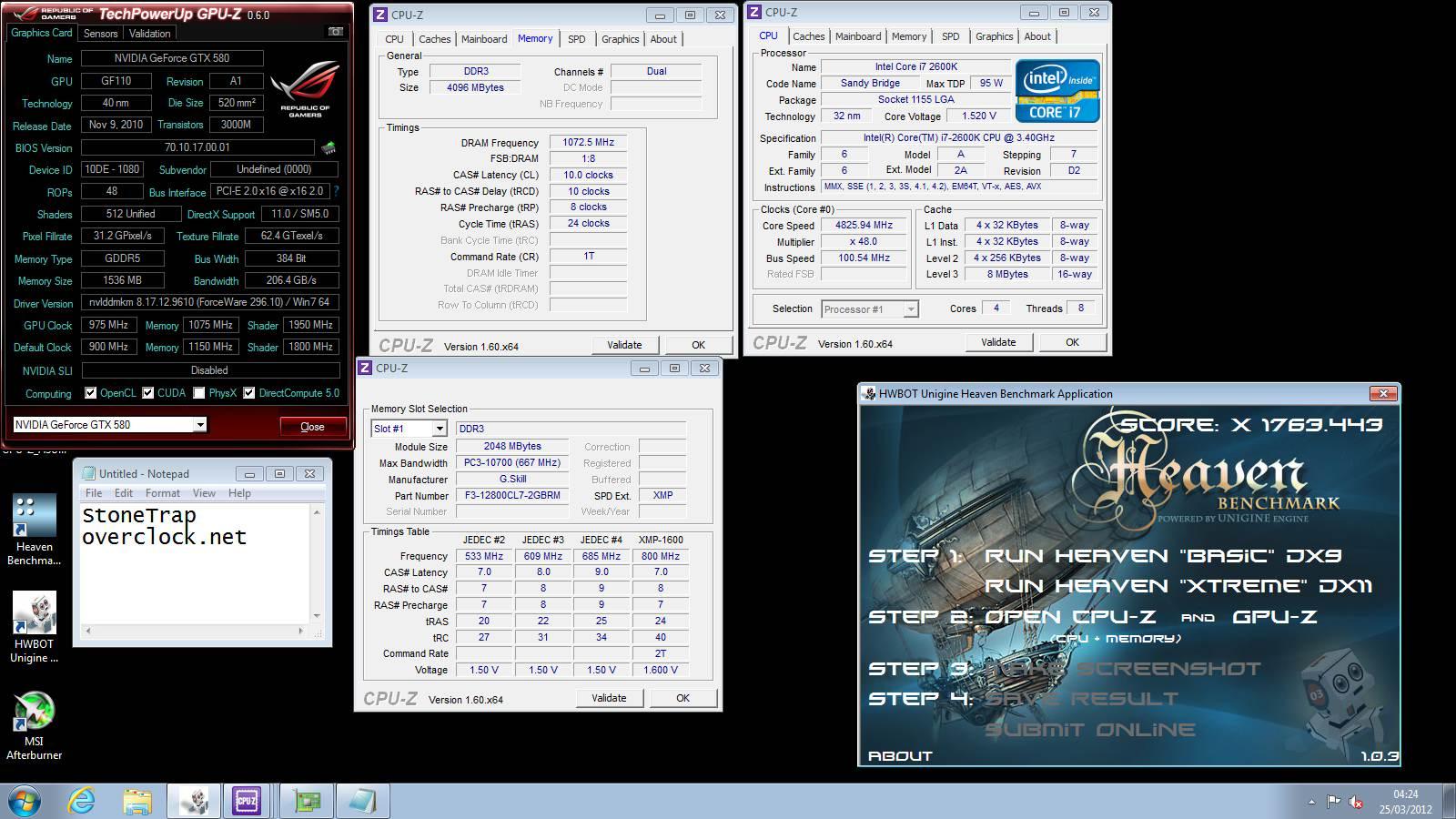Click the CPU-Z SPD window title icon

[x=365, y=368]
